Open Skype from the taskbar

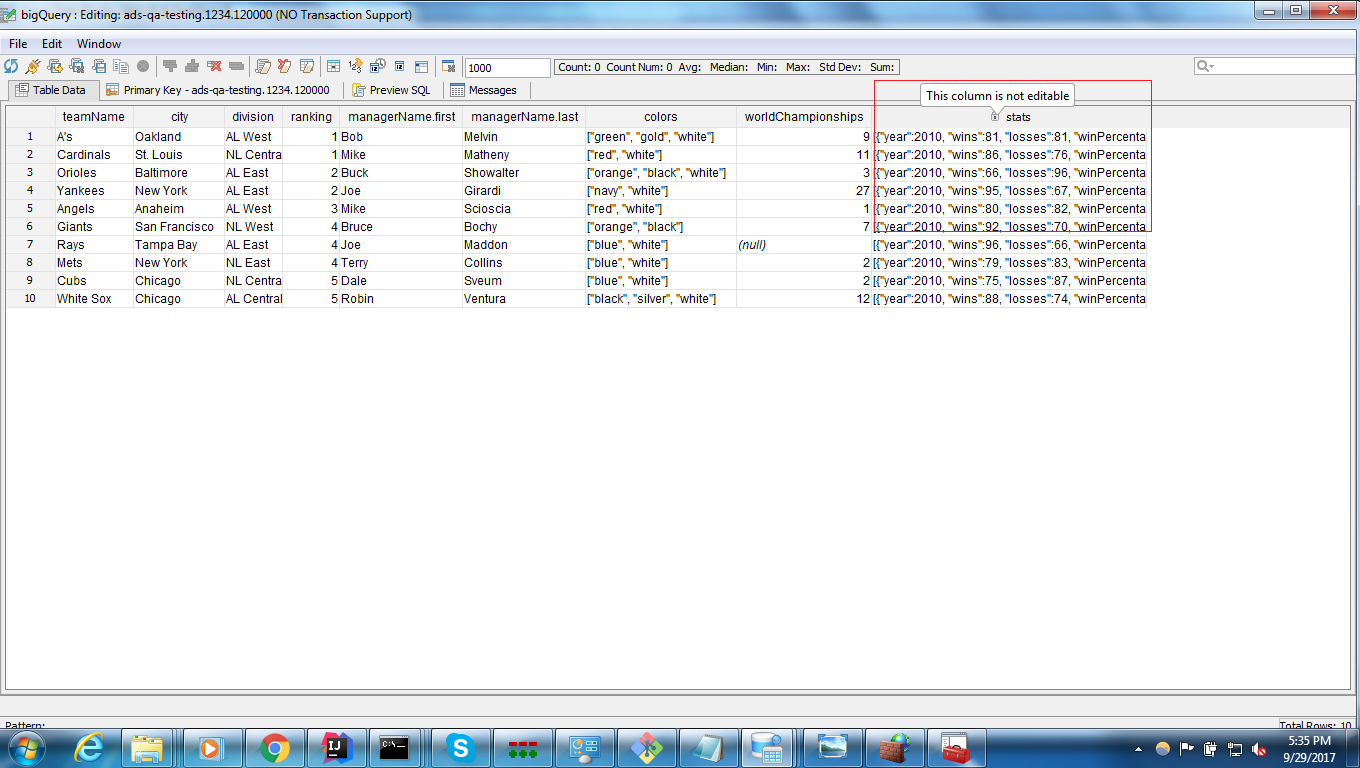click(x=461, y=747)
